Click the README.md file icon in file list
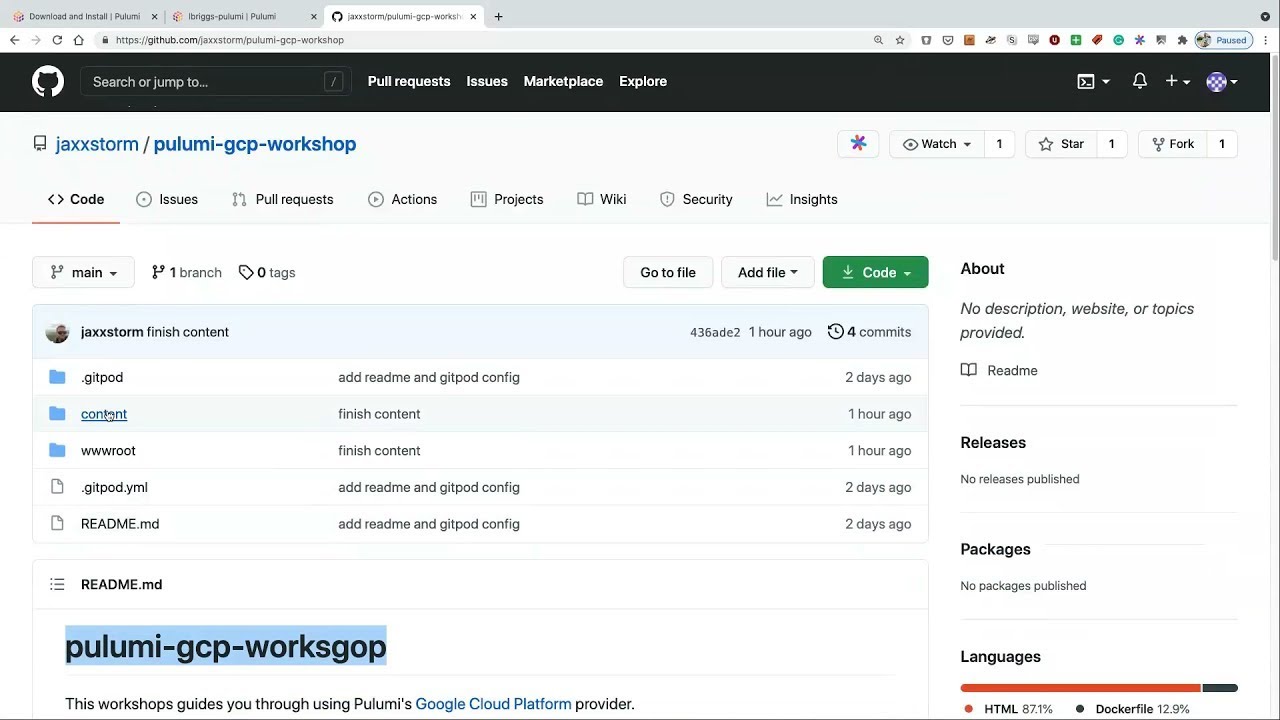Screen dimensions: 1280x720 (x=57, y=524)
